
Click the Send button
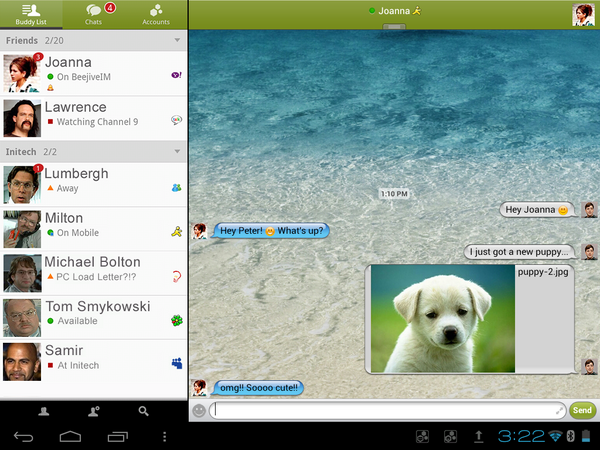point(582,411)
